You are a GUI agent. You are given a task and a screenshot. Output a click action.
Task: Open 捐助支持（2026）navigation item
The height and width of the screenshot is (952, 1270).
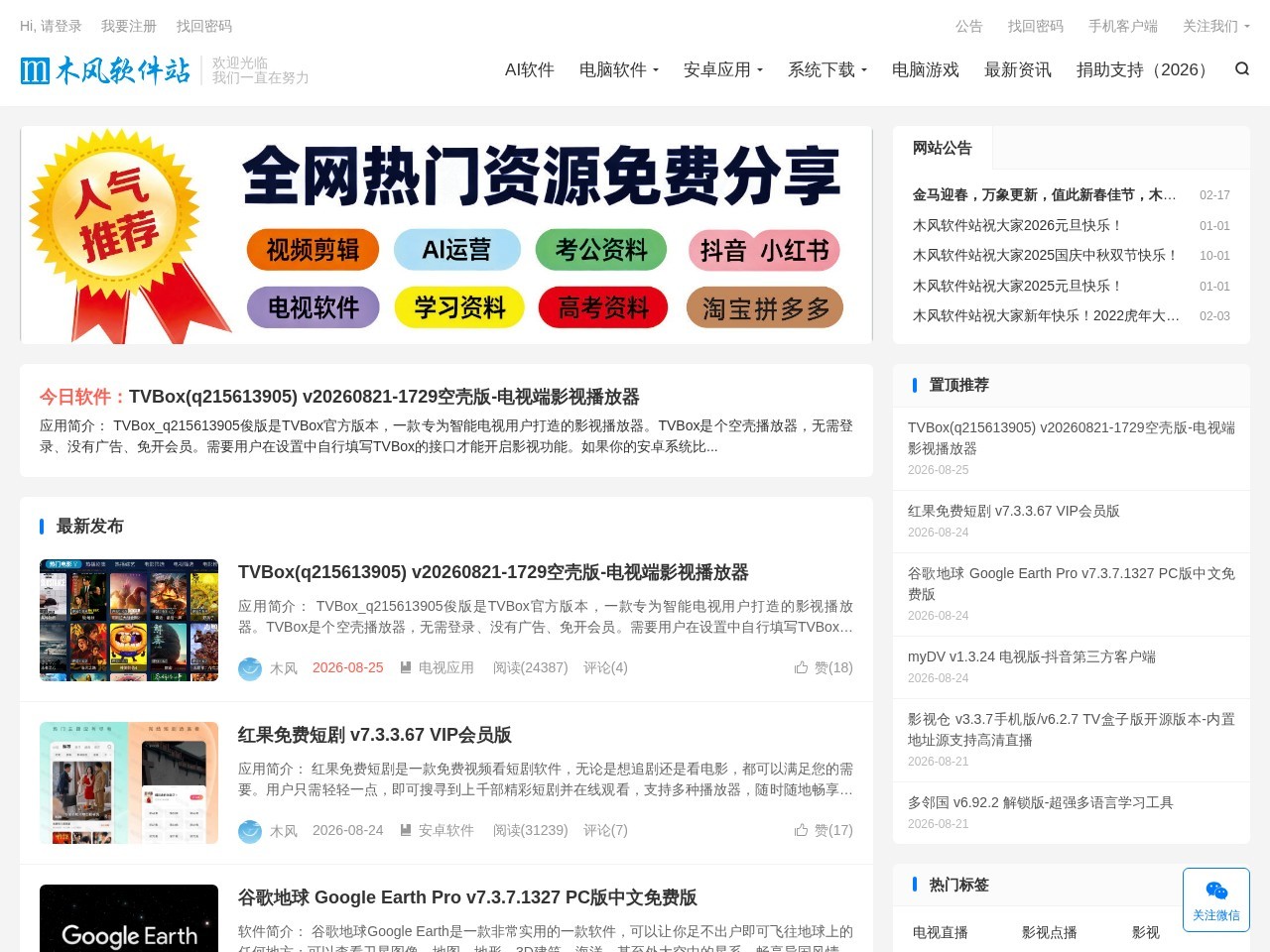[1145, 69]
